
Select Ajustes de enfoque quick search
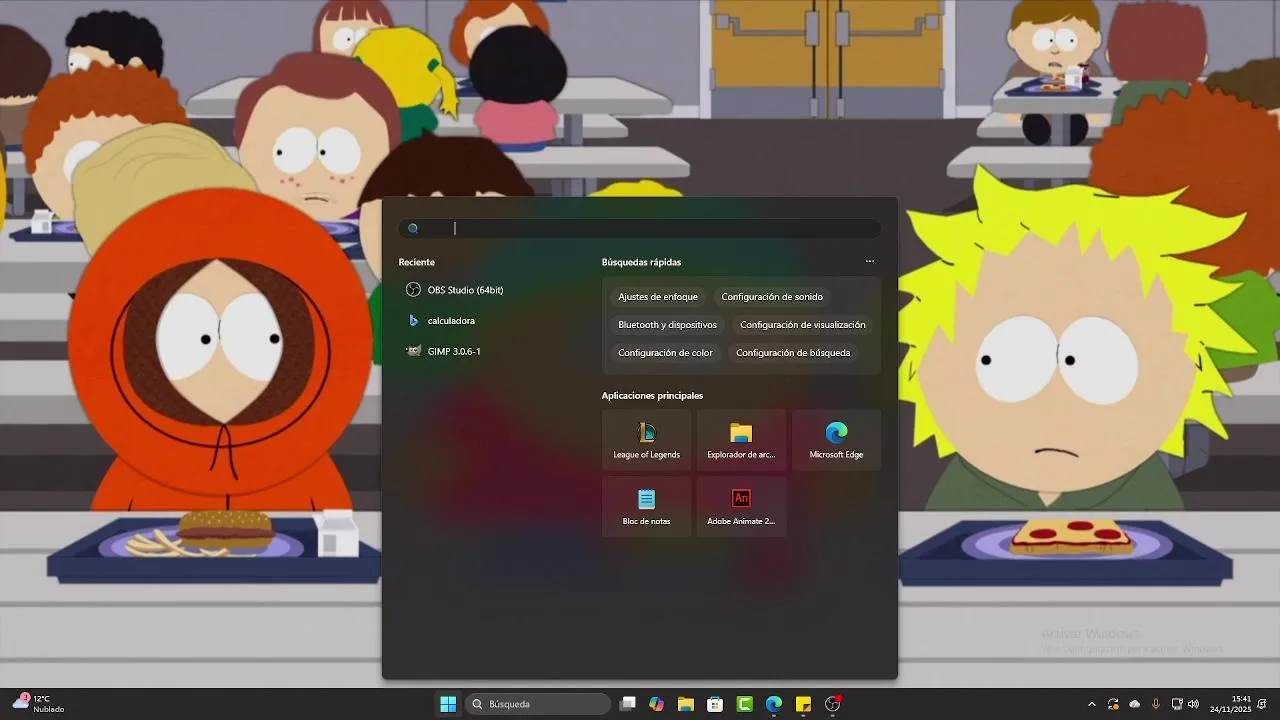(x=658, y=297)
